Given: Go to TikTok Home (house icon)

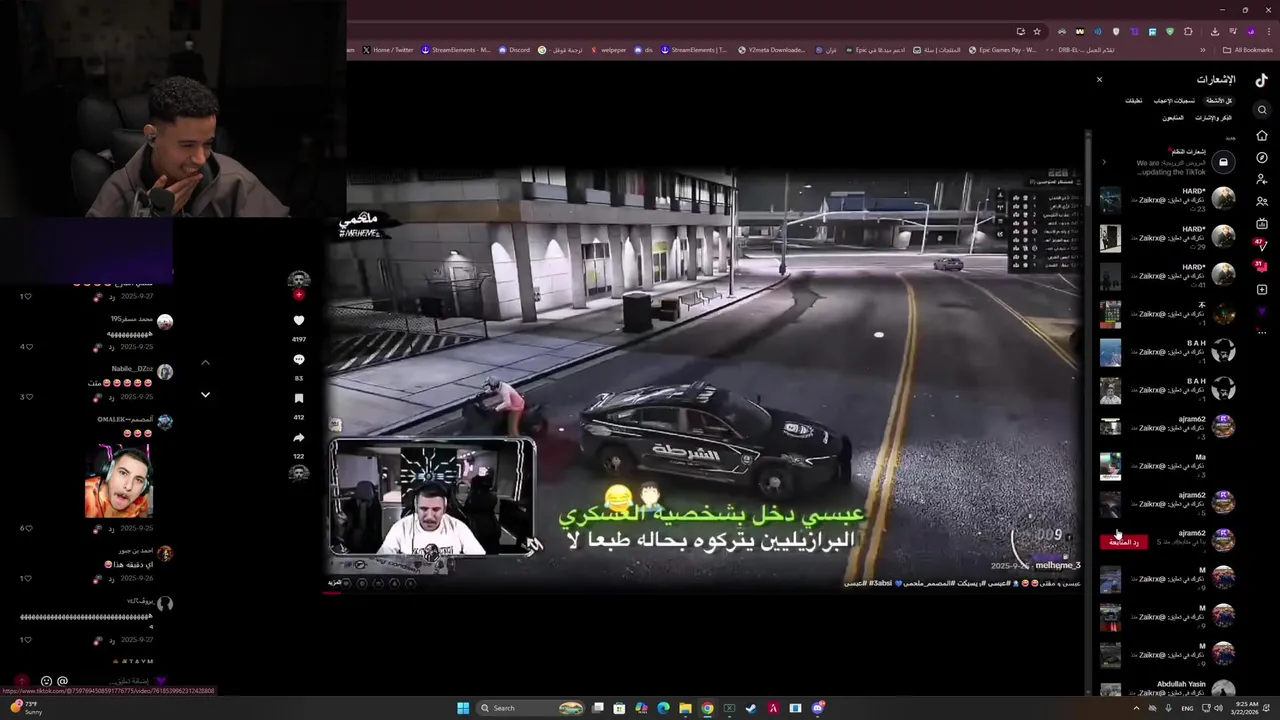Looking at the screenshot, I should pos(1262,135).
